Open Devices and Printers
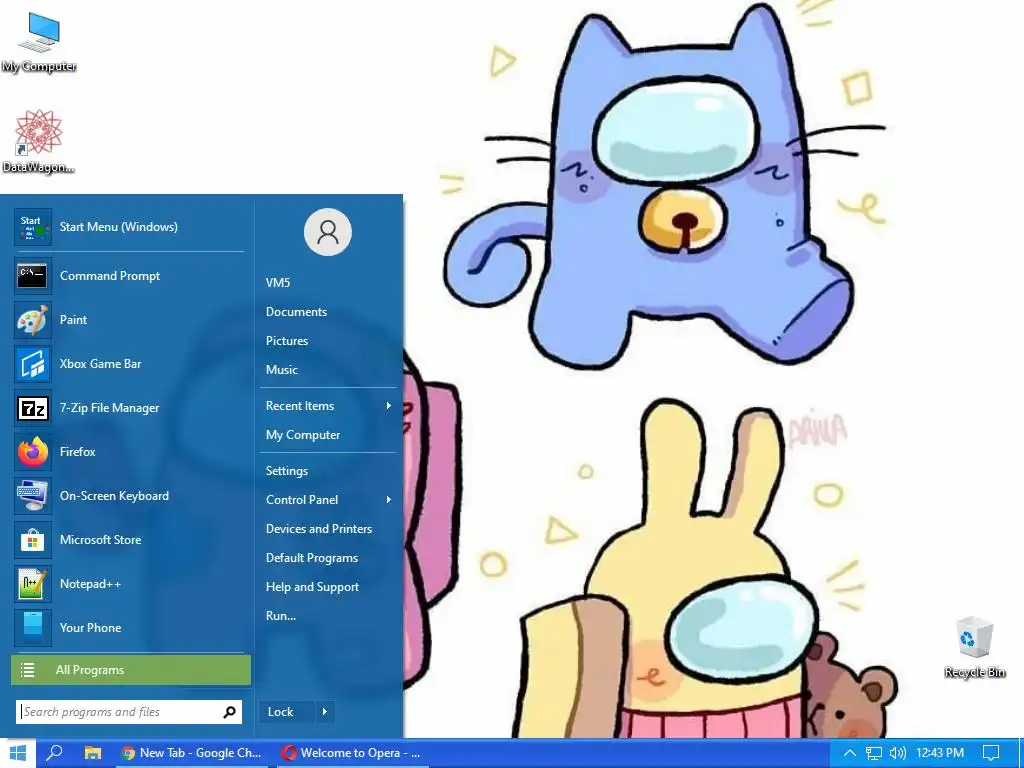Viewport: 1024px width, 768px height. [319, 529]
